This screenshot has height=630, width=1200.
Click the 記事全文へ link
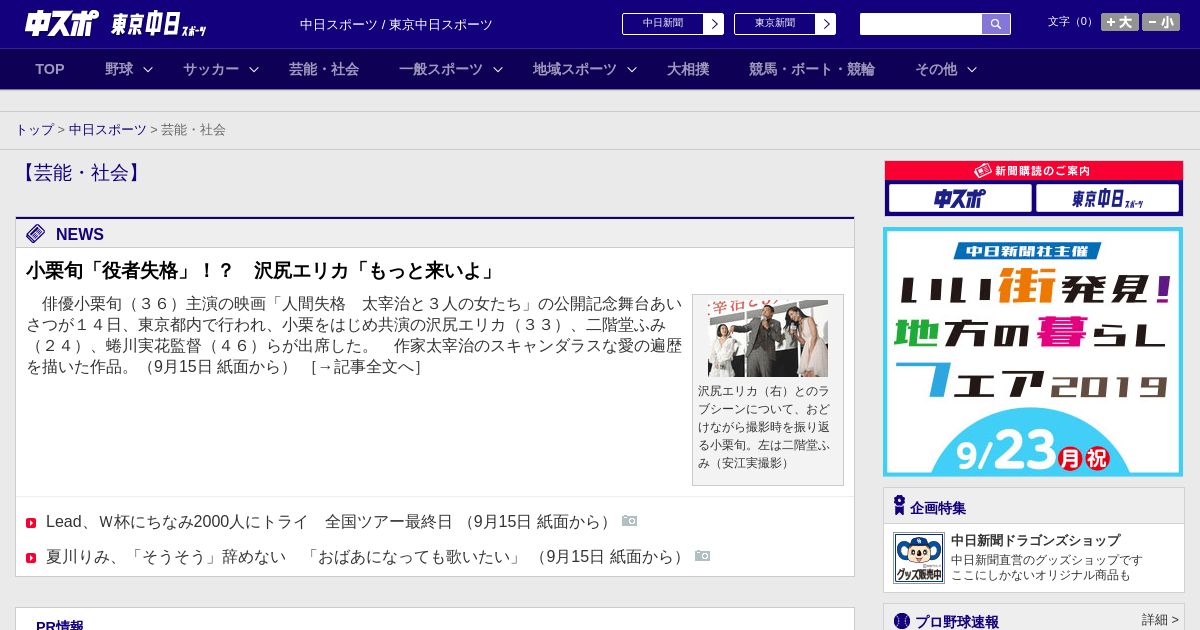pos(366,367)
